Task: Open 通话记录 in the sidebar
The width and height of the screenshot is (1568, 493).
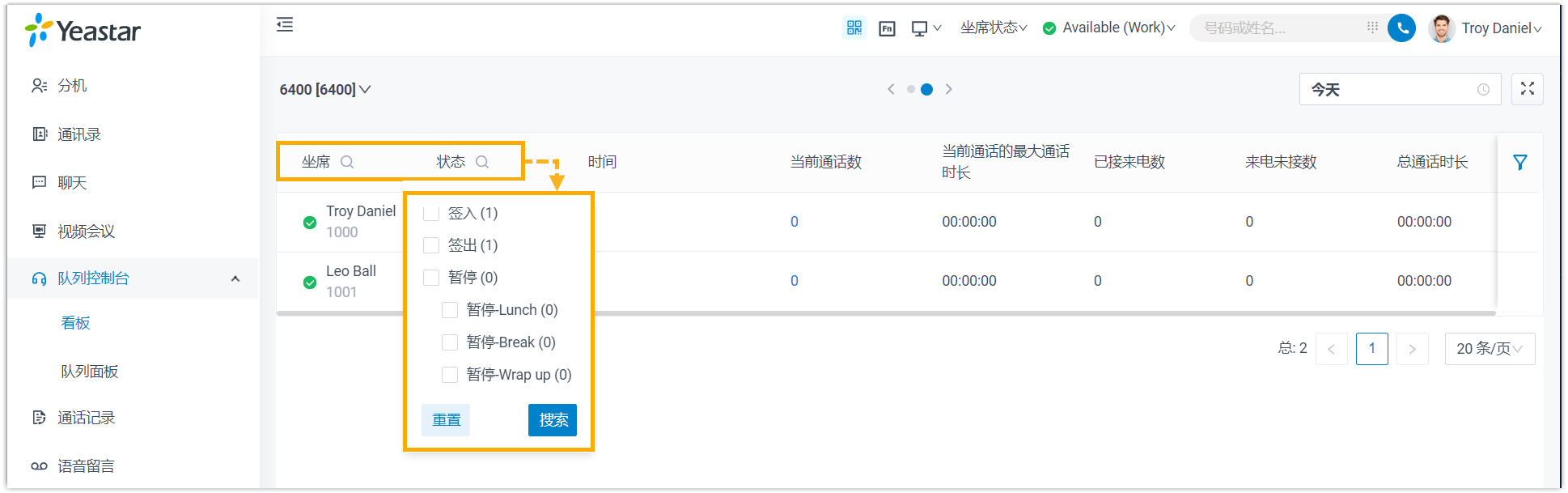Action: [86, 418]
